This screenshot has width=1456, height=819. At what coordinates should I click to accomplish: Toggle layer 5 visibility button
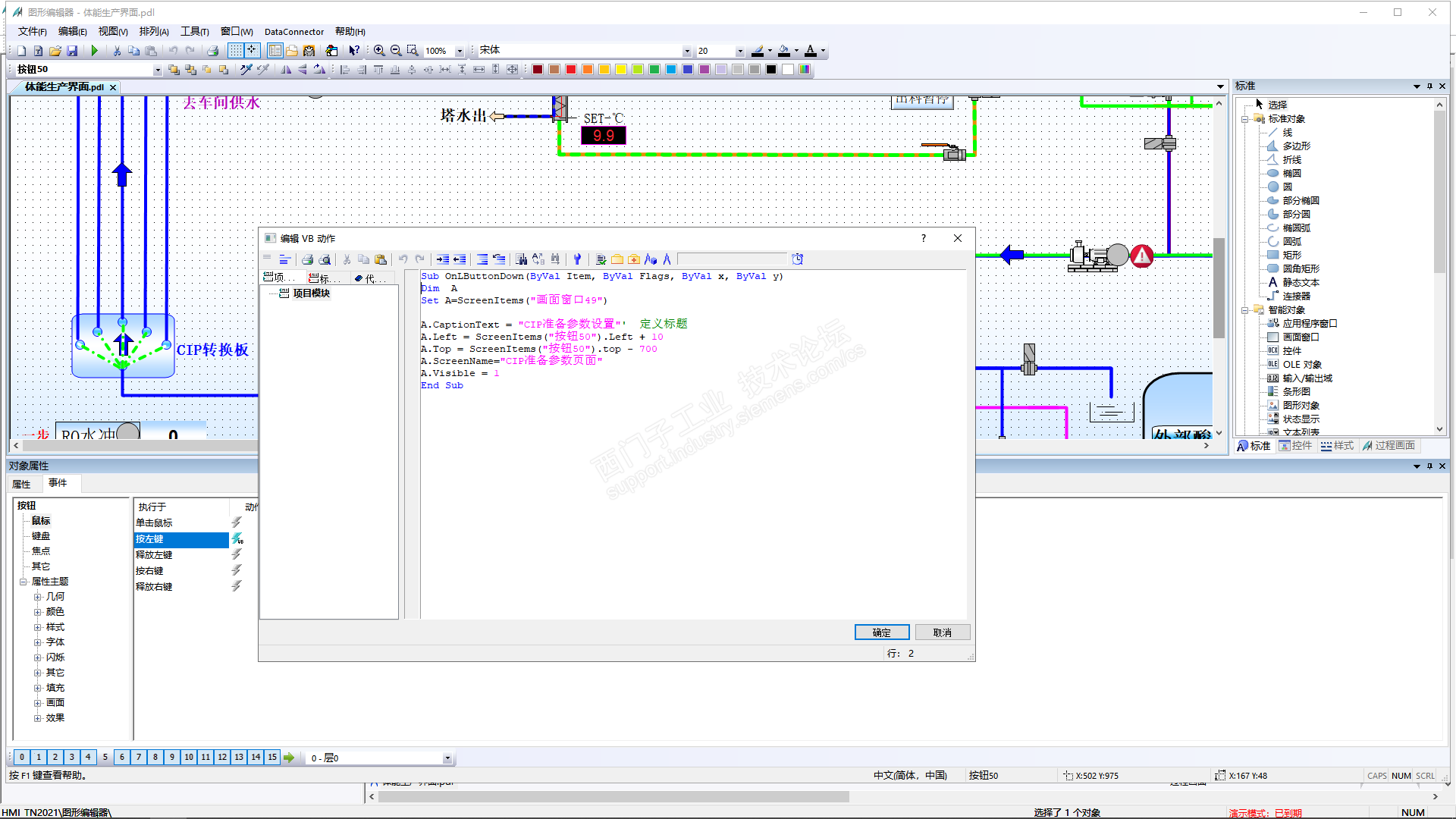pos(105,757)
